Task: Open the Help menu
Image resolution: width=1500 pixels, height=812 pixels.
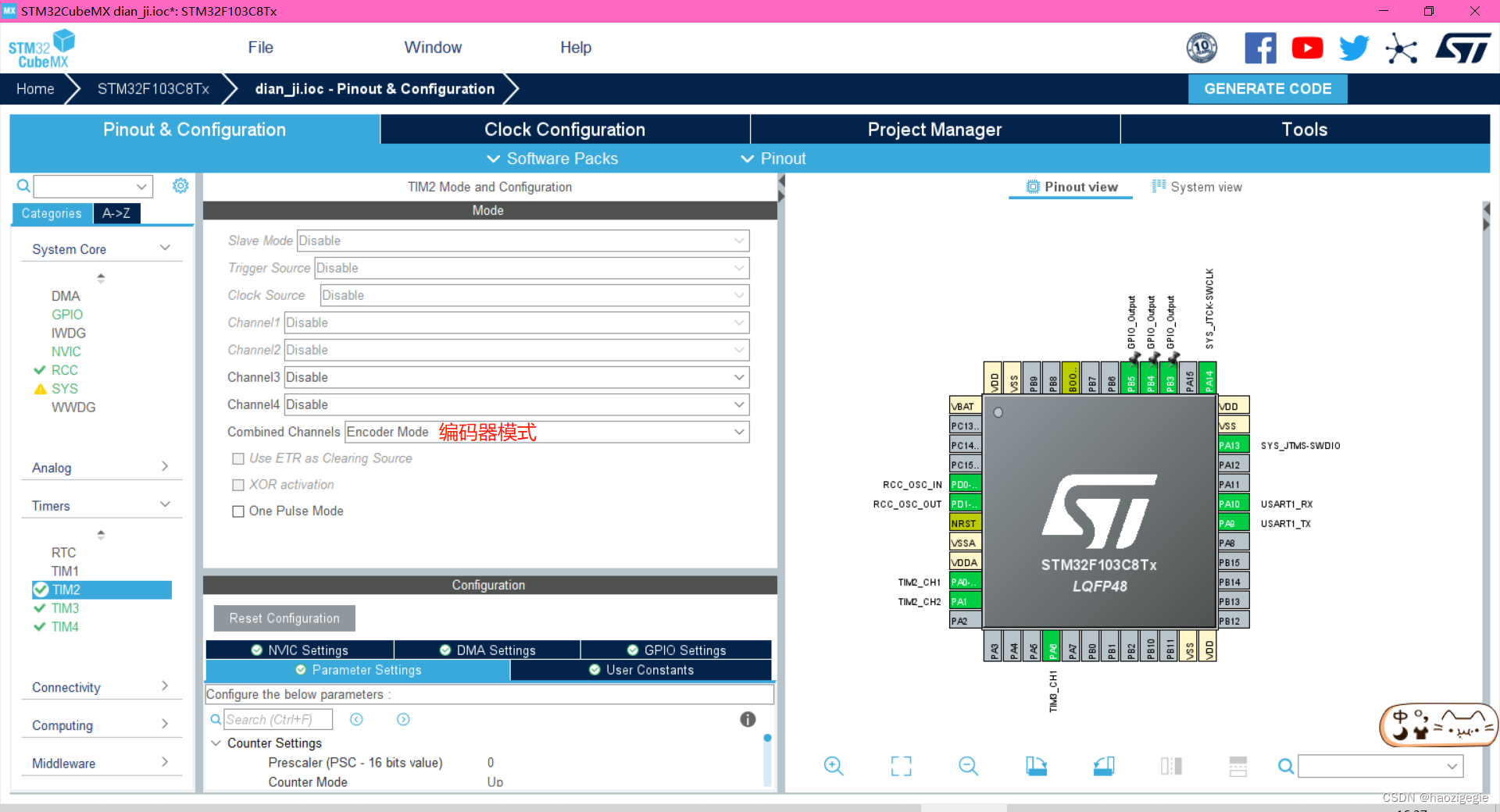Action: [x=576, y=48]
